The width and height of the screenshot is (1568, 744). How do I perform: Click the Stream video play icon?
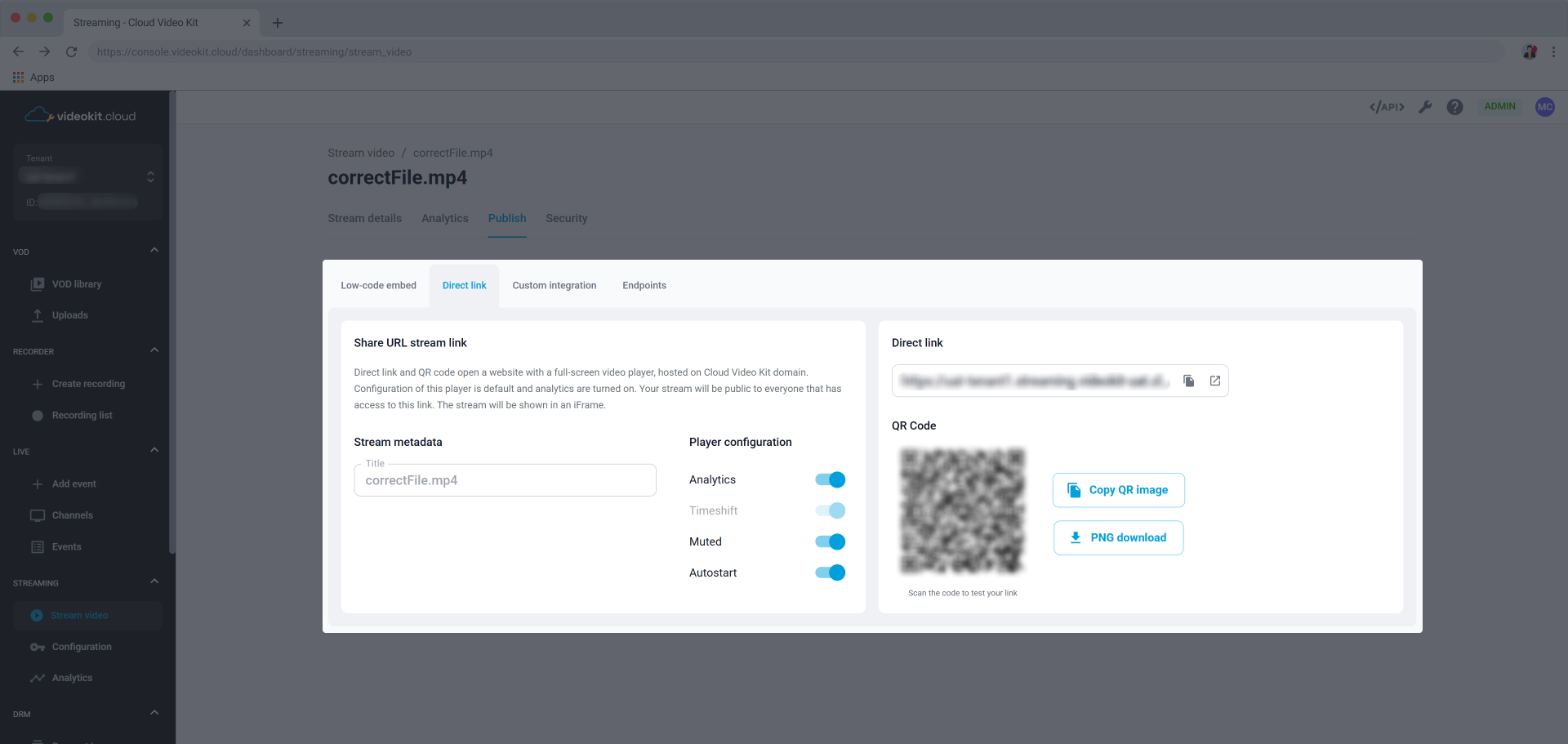pyautogui.click(x=37, y=616)
